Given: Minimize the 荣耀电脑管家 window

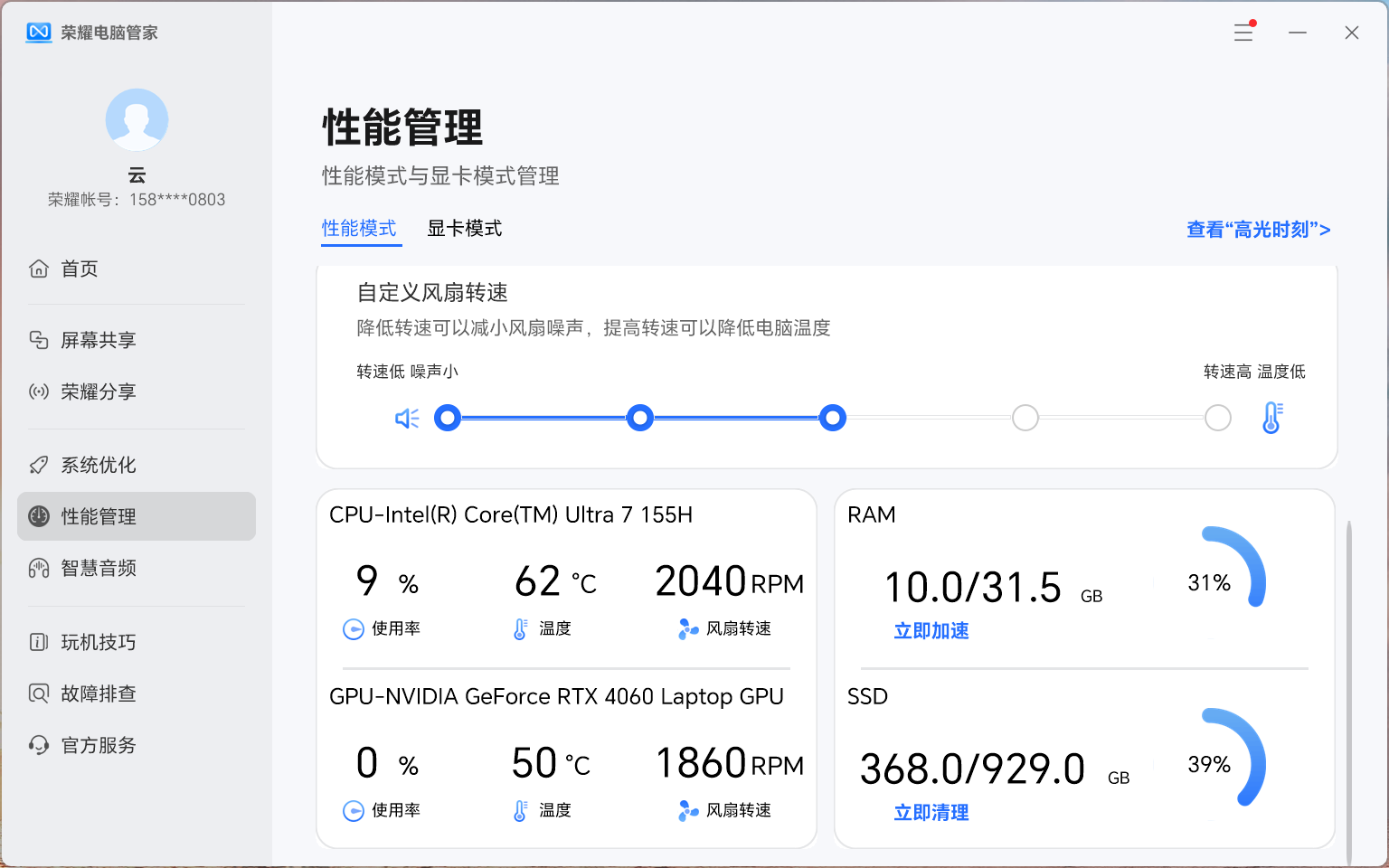Looking at the screenshot, I should (x=1298, y=33).
